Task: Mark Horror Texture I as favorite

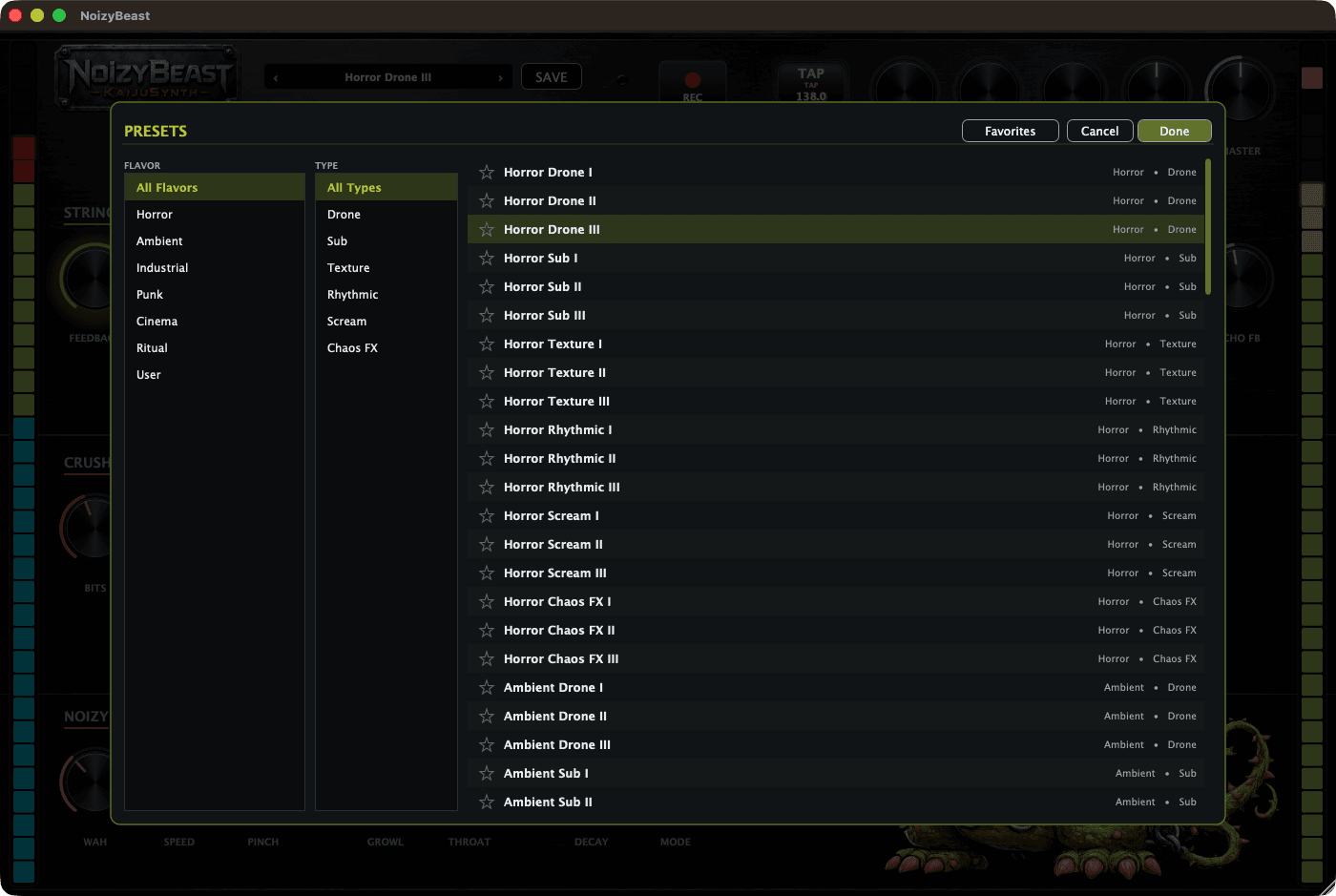Action: point(487,344)
